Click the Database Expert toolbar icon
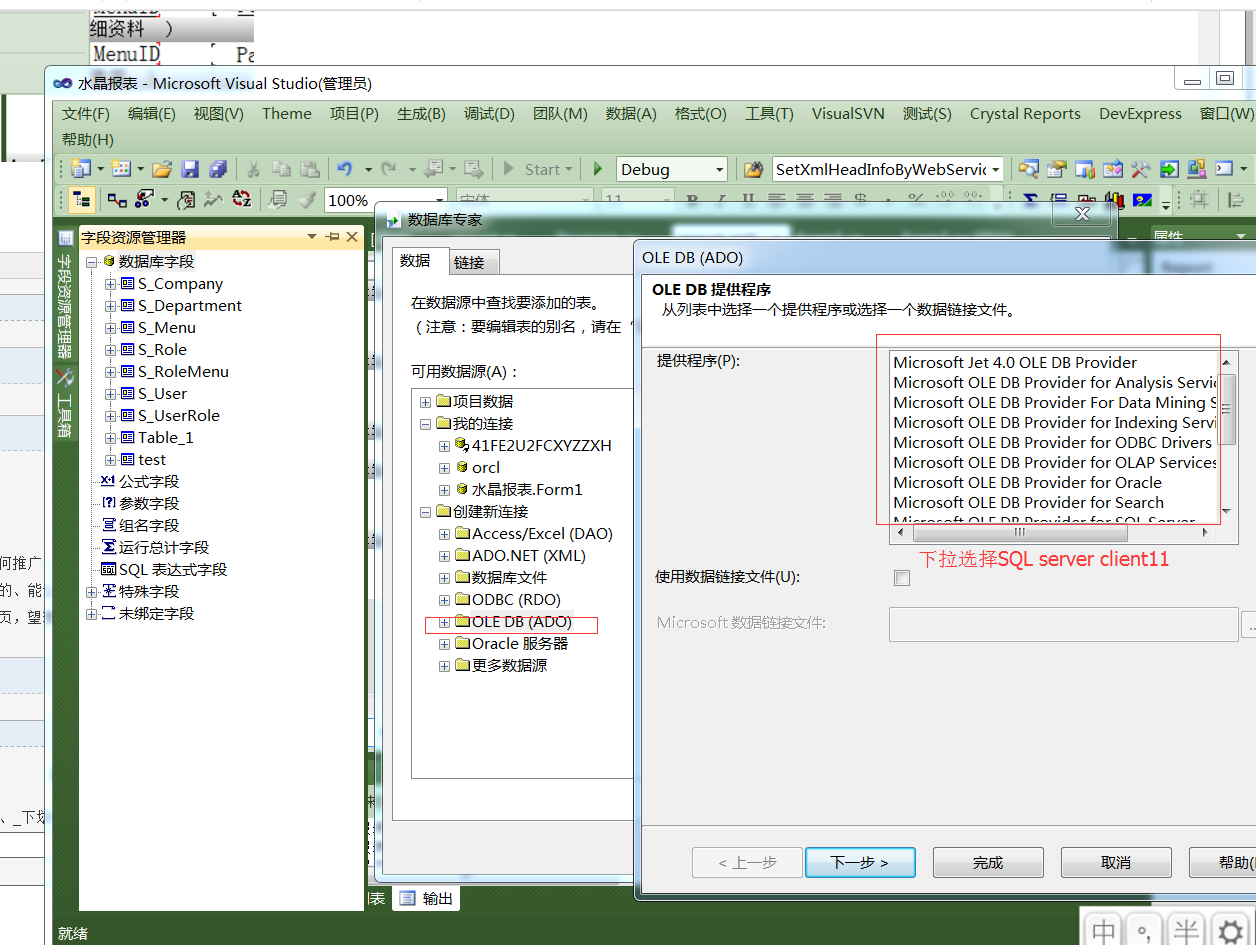This screenshot has height=945, width=1256. coord(118,200)
